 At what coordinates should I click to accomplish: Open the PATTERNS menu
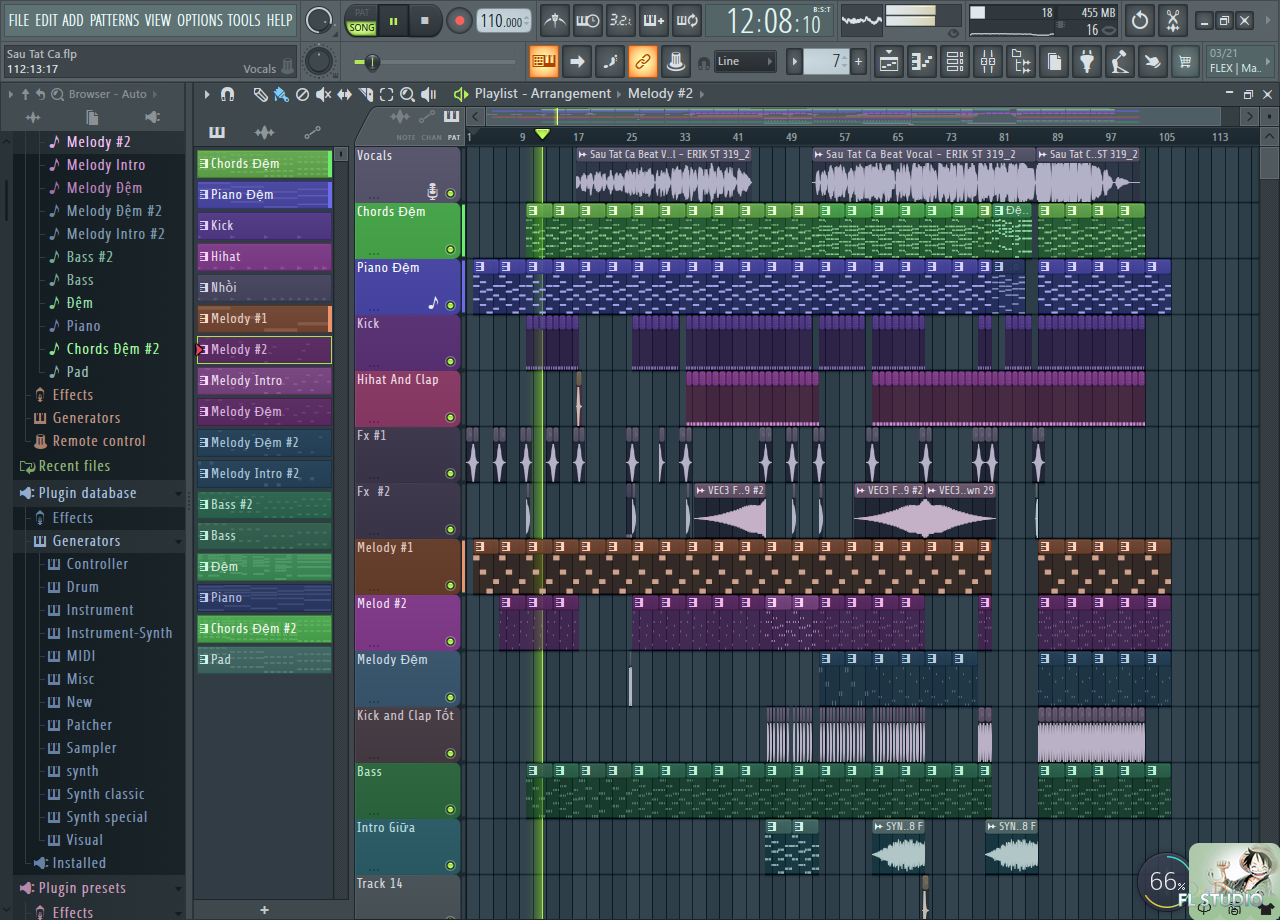[114, 20]
